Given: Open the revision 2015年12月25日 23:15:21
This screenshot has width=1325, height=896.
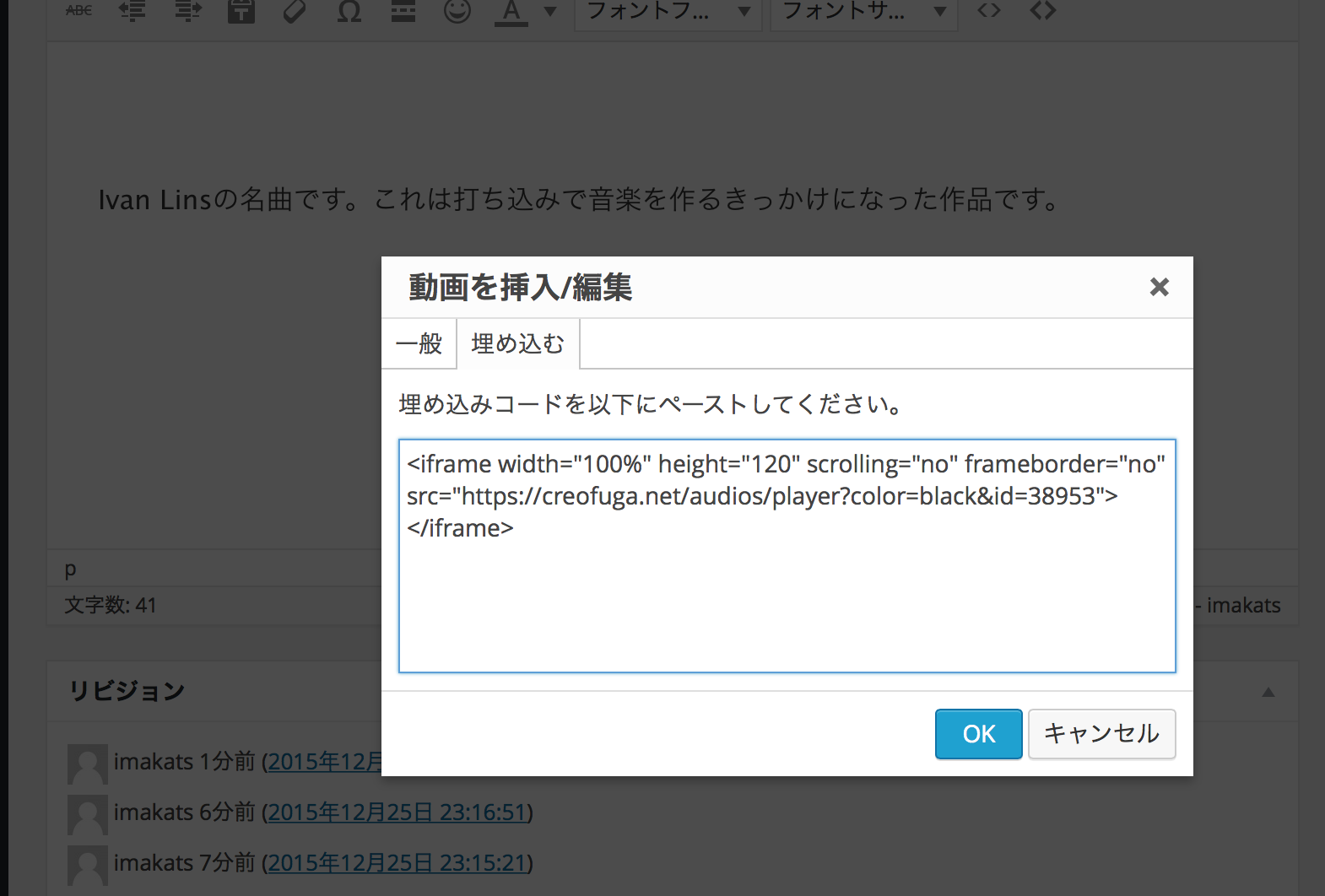Looking at the screenshot, I should pos(397,863).
